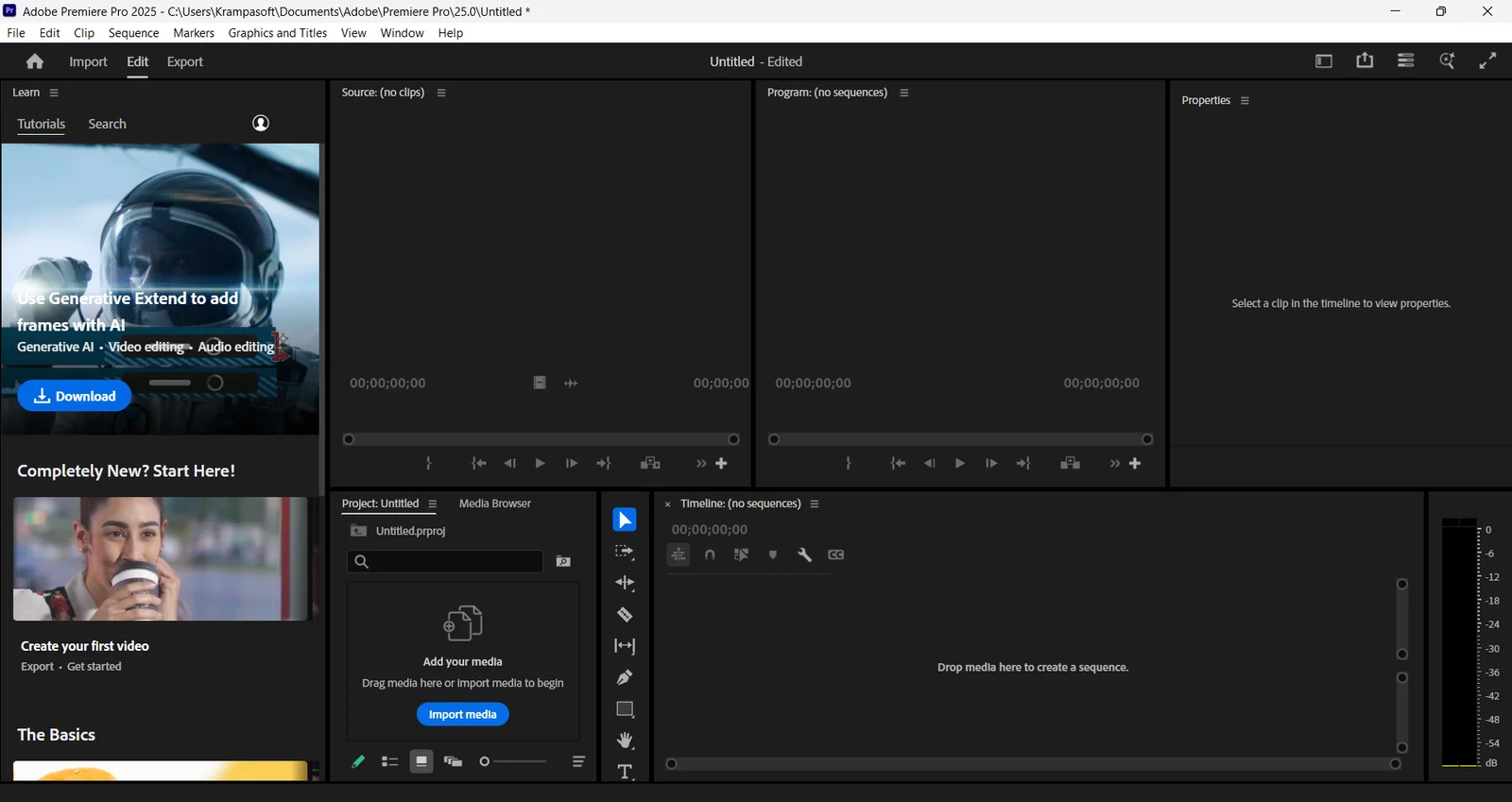Click the Source monitor zoom scroll bar
Viewport: 1512px width, 802px height.
point(541,439)
